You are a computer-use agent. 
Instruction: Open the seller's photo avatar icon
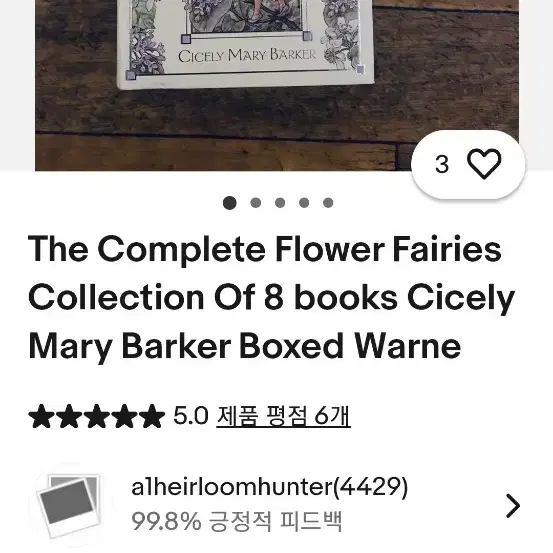pos(69,505)
